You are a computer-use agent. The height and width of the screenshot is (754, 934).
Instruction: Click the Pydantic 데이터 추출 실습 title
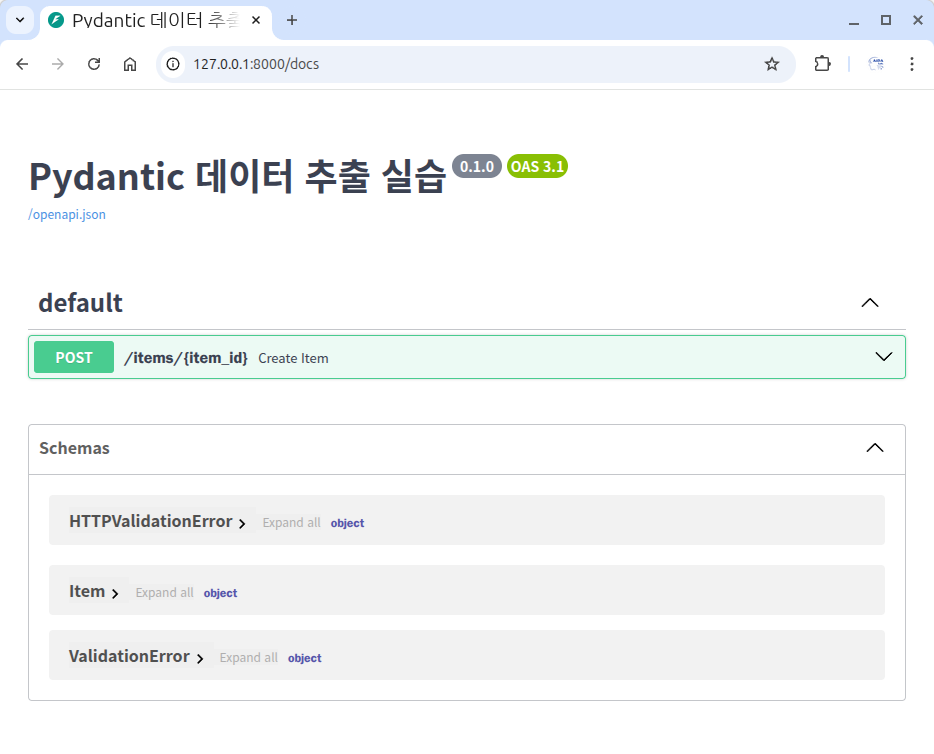(x=238, y=177)
